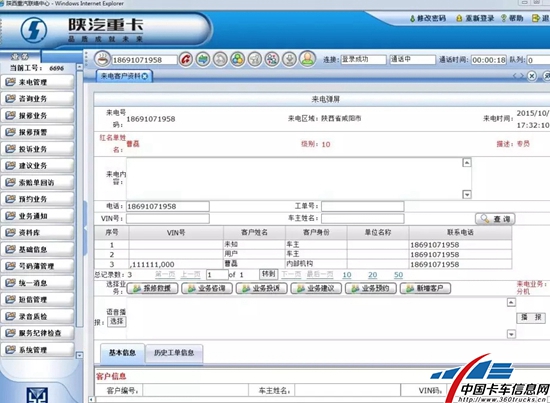This screenshot has height=403, width=550.
Task: Click the page number input box
Action: tap(217, 275)
